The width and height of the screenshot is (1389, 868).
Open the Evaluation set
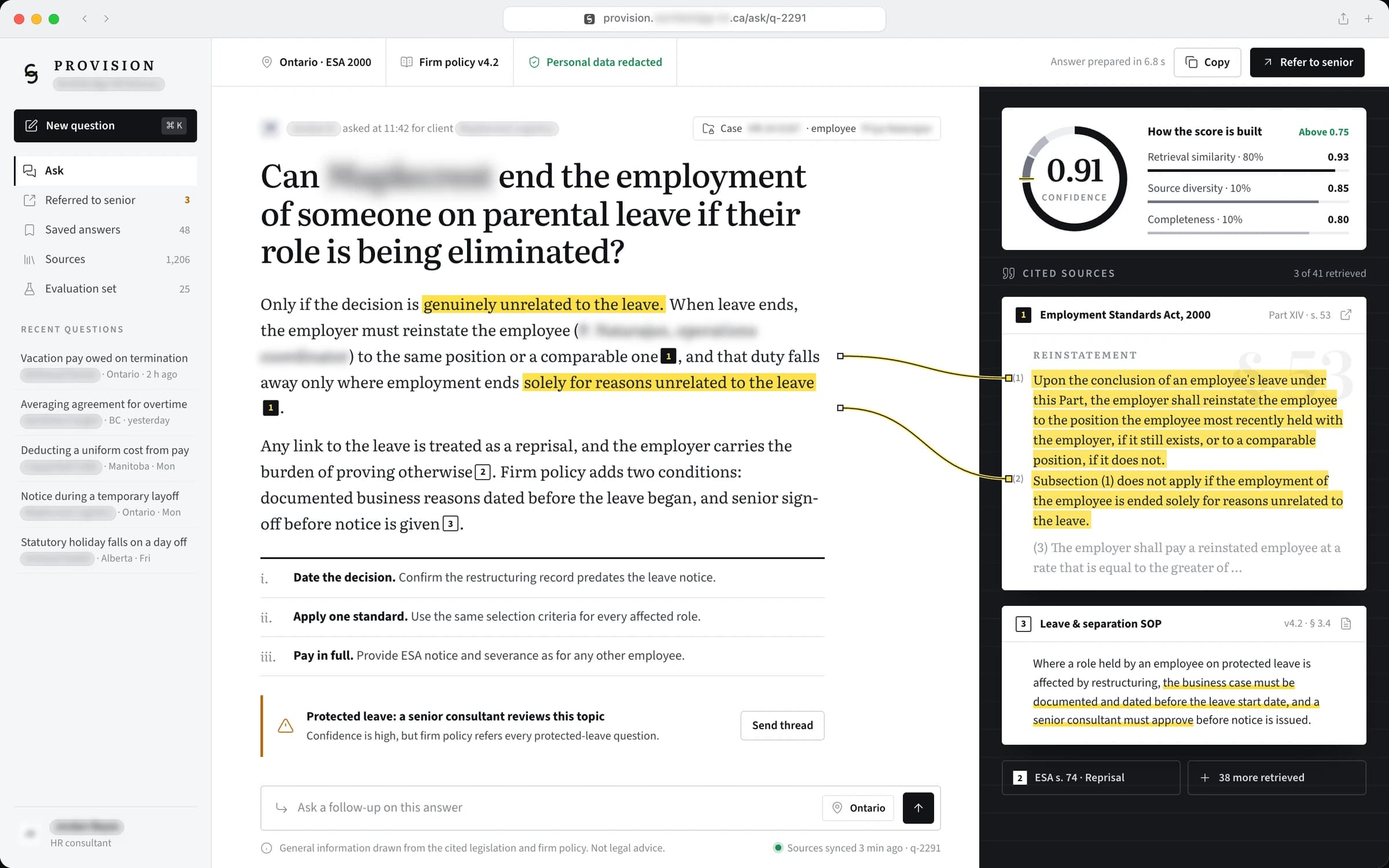(106, 289)
